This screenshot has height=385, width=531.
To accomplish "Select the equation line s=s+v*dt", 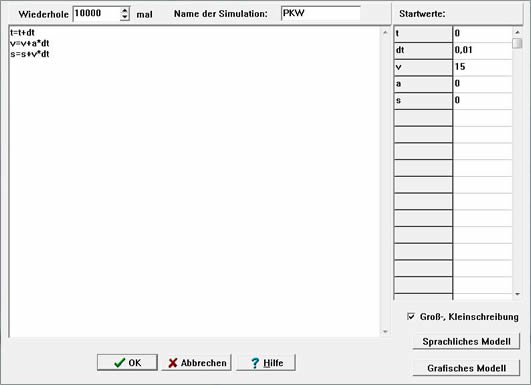I will (30, 54).
